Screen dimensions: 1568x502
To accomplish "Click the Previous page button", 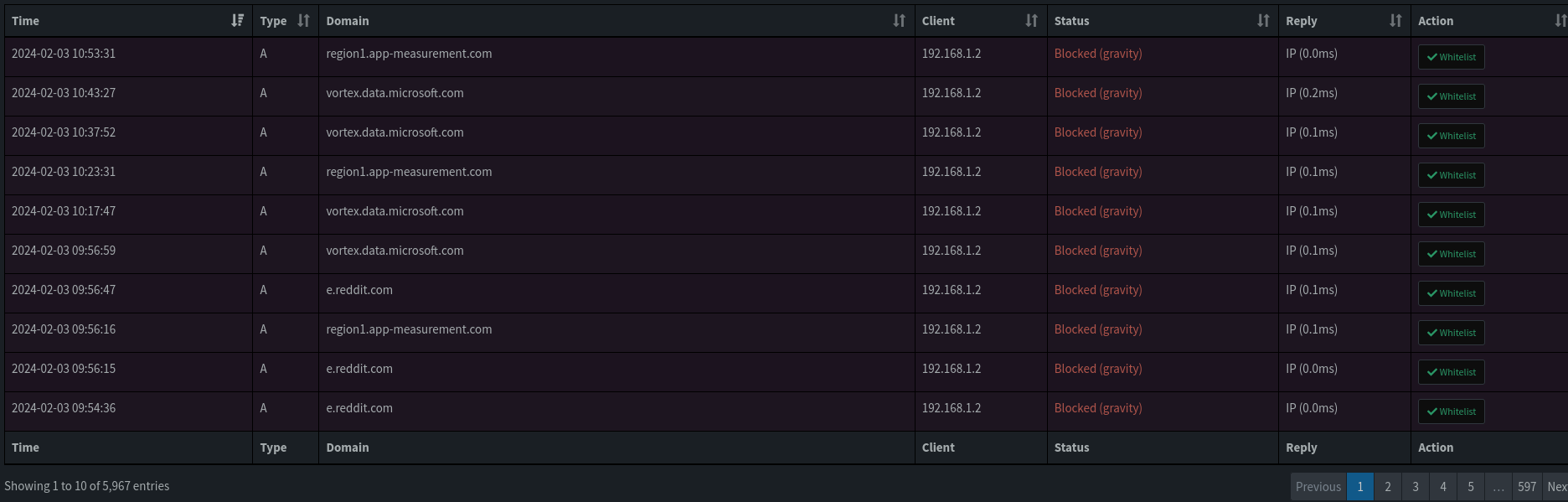I will click(1318, 487).
